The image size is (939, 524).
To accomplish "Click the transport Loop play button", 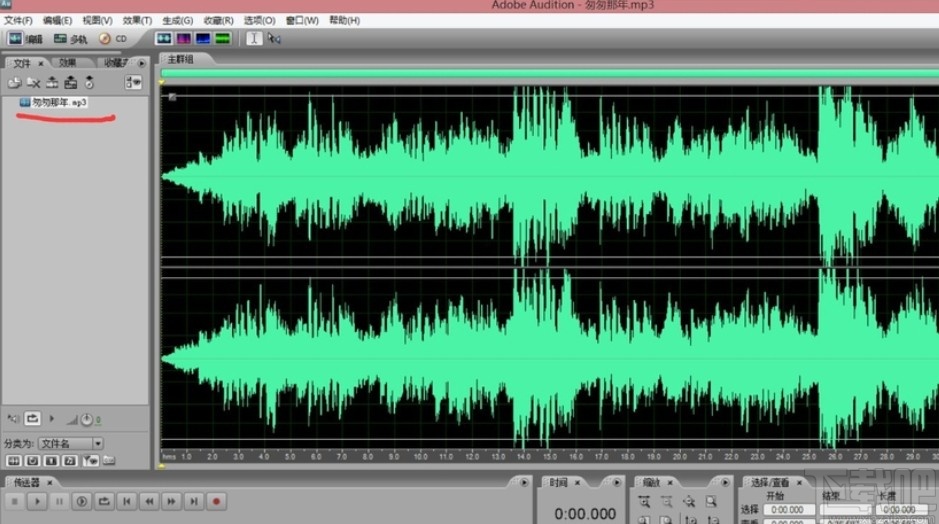I will (104, 501).
